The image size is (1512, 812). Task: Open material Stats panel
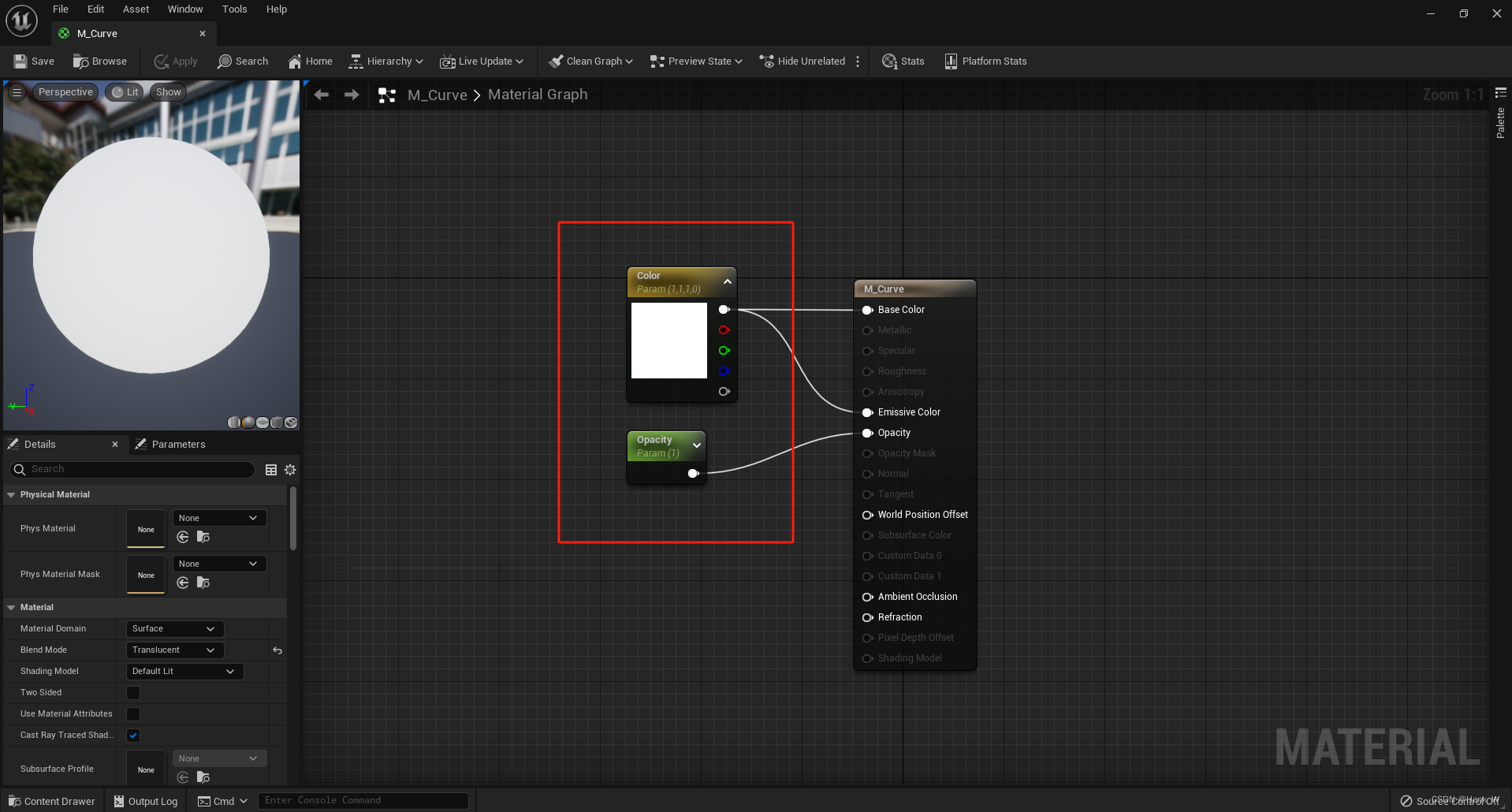click(902, 61)
